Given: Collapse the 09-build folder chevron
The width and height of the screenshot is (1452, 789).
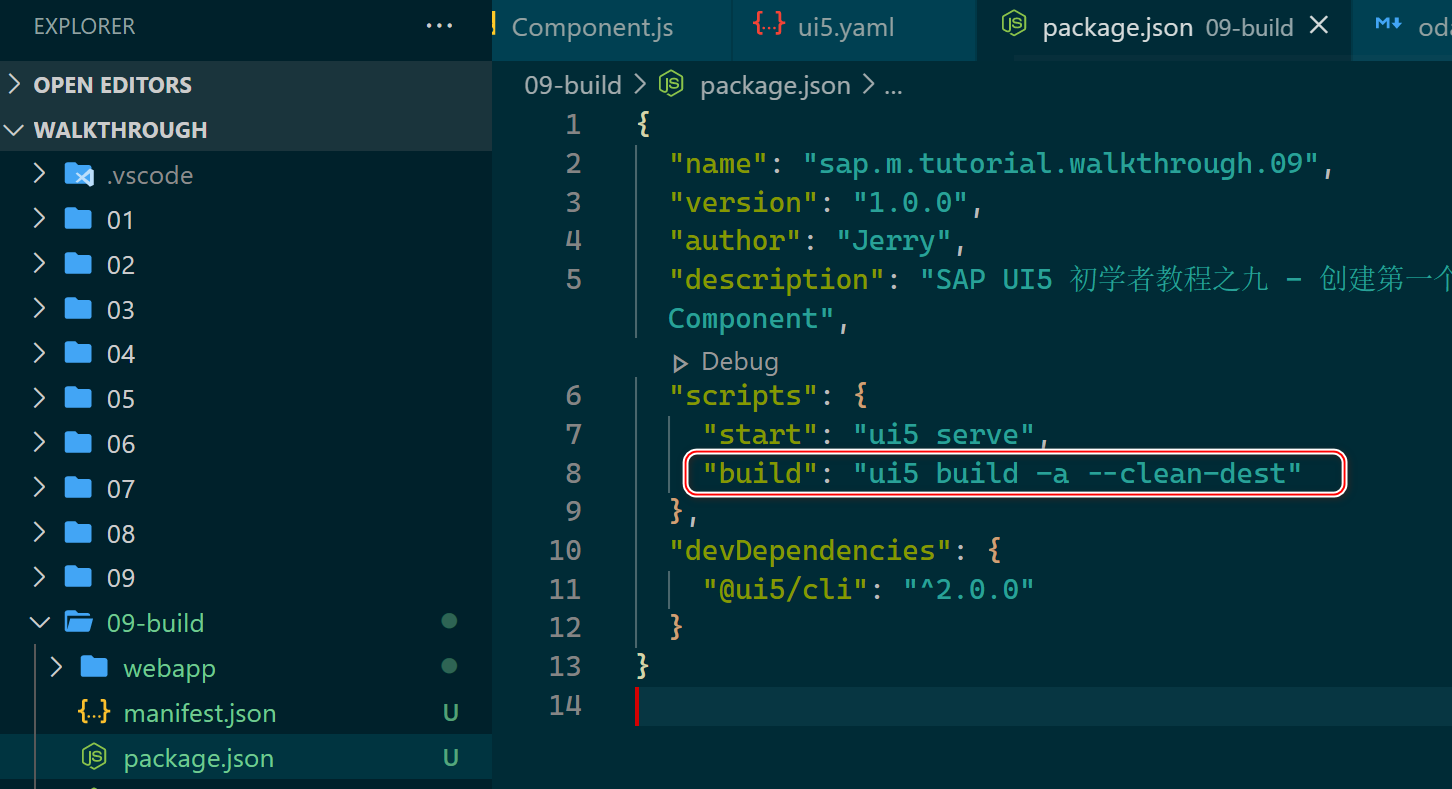Looking at the screenshot, I should pos(40,623).
